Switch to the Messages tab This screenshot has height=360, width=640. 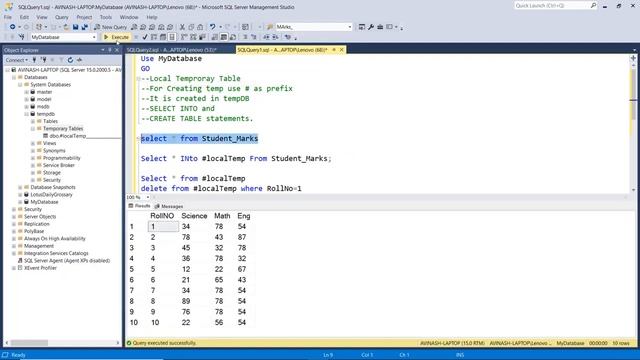pos(169,207)
